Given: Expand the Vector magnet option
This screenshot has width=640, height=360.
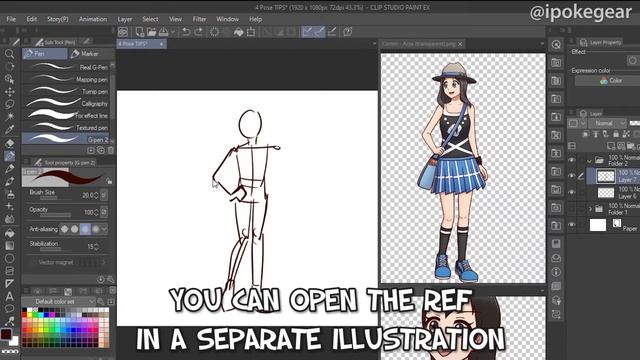Looking at the screenshot, I should click(103, 262).
